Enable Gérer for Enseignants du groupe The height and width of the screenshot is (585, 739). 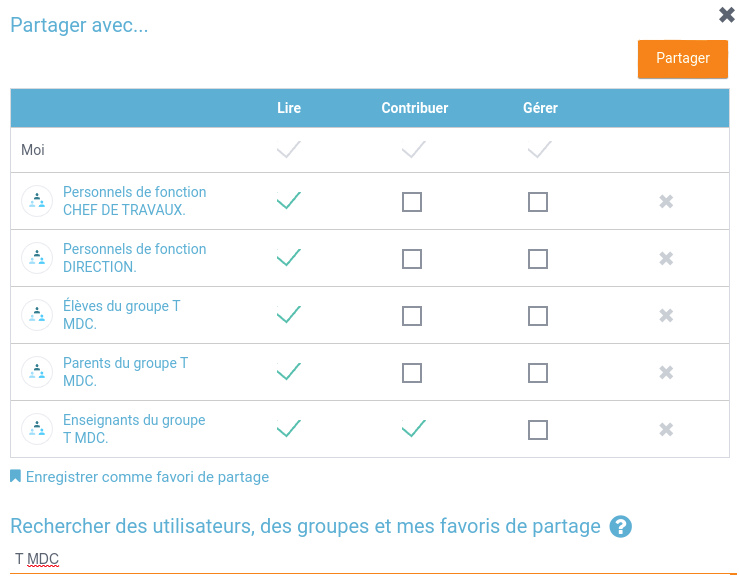coord(538,430)
